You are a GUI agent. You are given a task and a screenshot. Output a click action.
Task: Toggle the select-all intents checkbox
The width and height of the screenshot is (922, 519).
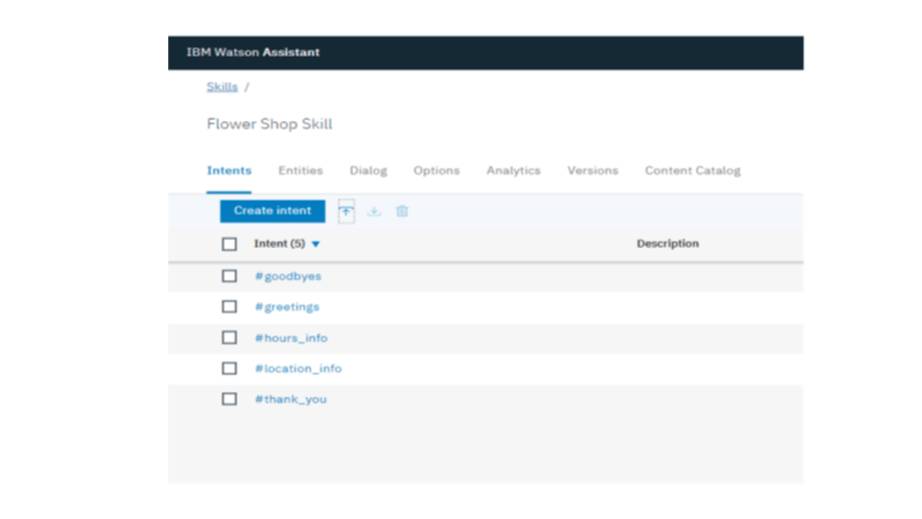[x=229, y=244]
